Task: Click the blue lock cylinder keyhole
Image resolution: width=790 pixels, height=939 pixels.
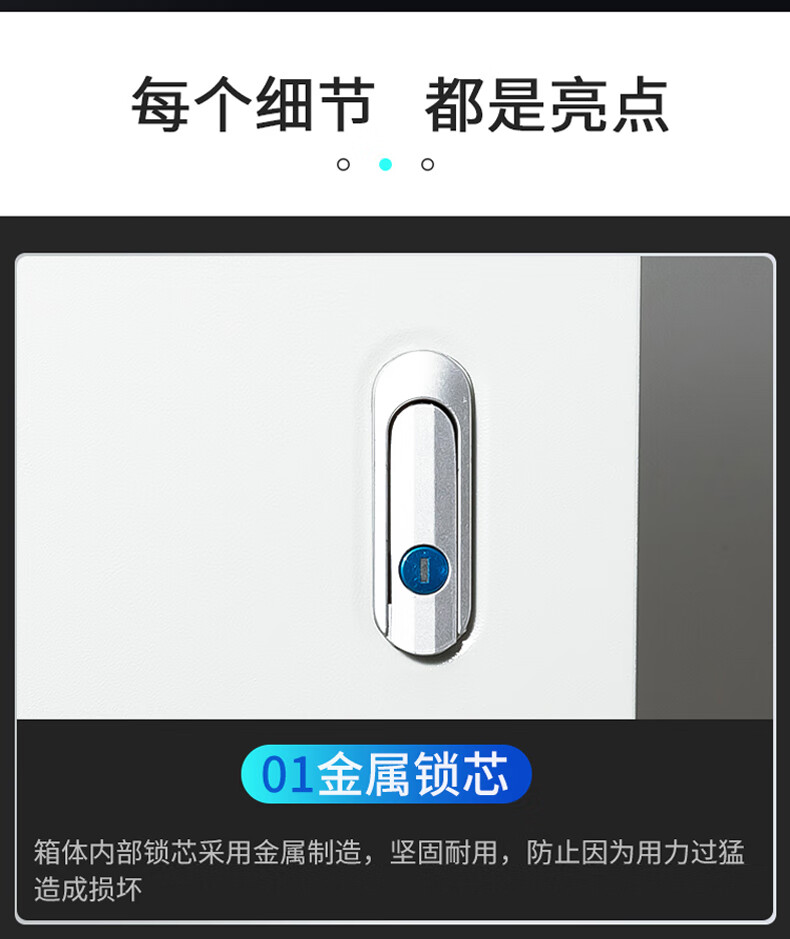Action: click(424, 570)
